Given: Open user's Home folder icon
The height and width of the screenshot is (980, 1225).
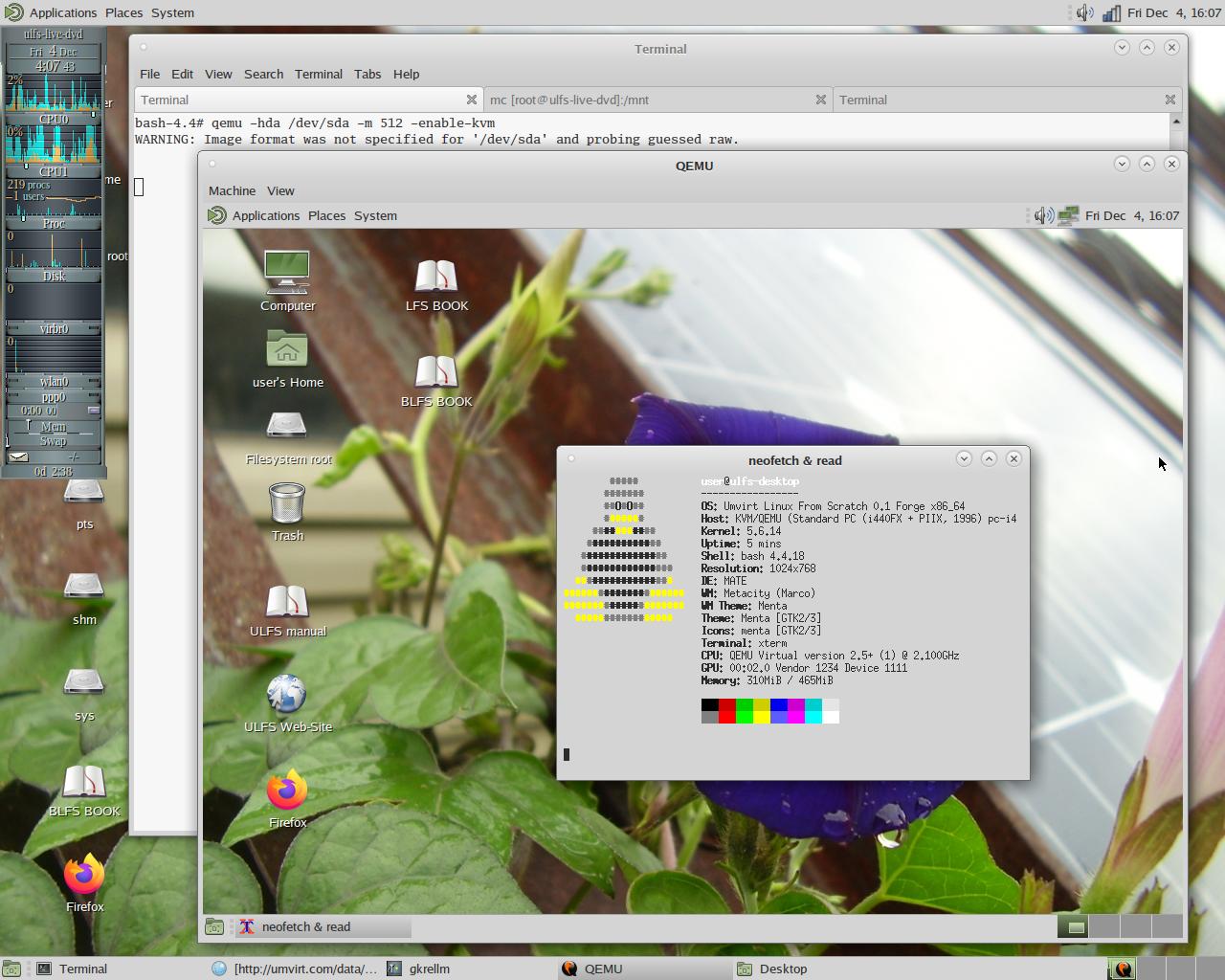Looking at the screenshot, I should (x=287, y=350).
